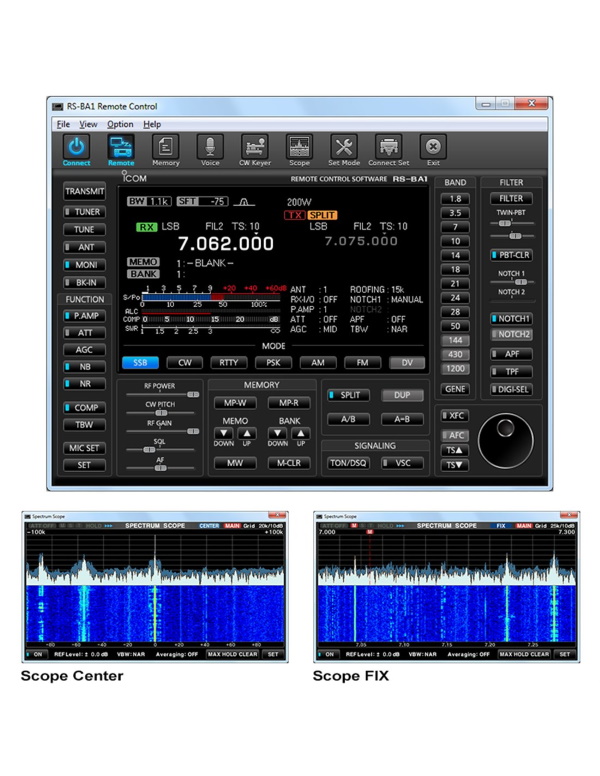Click the AGC function button
The image size is (600, 776).
click(x=84, y=350)
